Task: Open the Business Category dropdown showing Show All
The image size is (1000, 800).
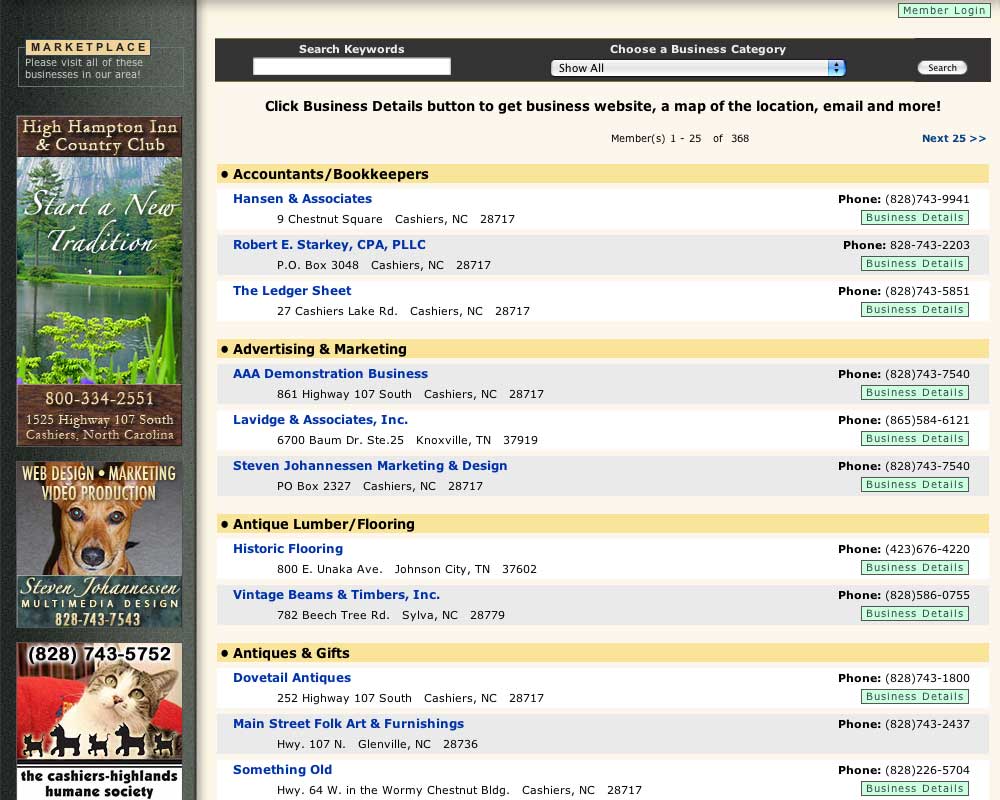Action: click(698, 68)
